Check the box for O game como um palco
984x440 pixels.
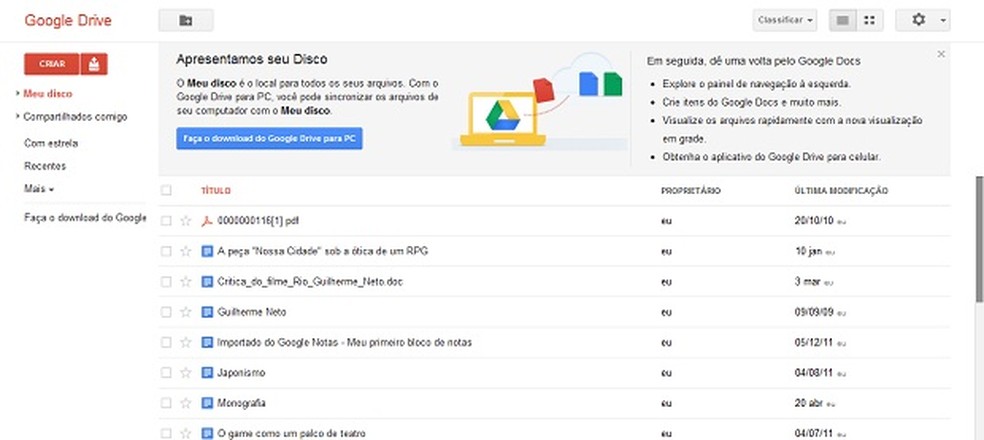point(166,434)
